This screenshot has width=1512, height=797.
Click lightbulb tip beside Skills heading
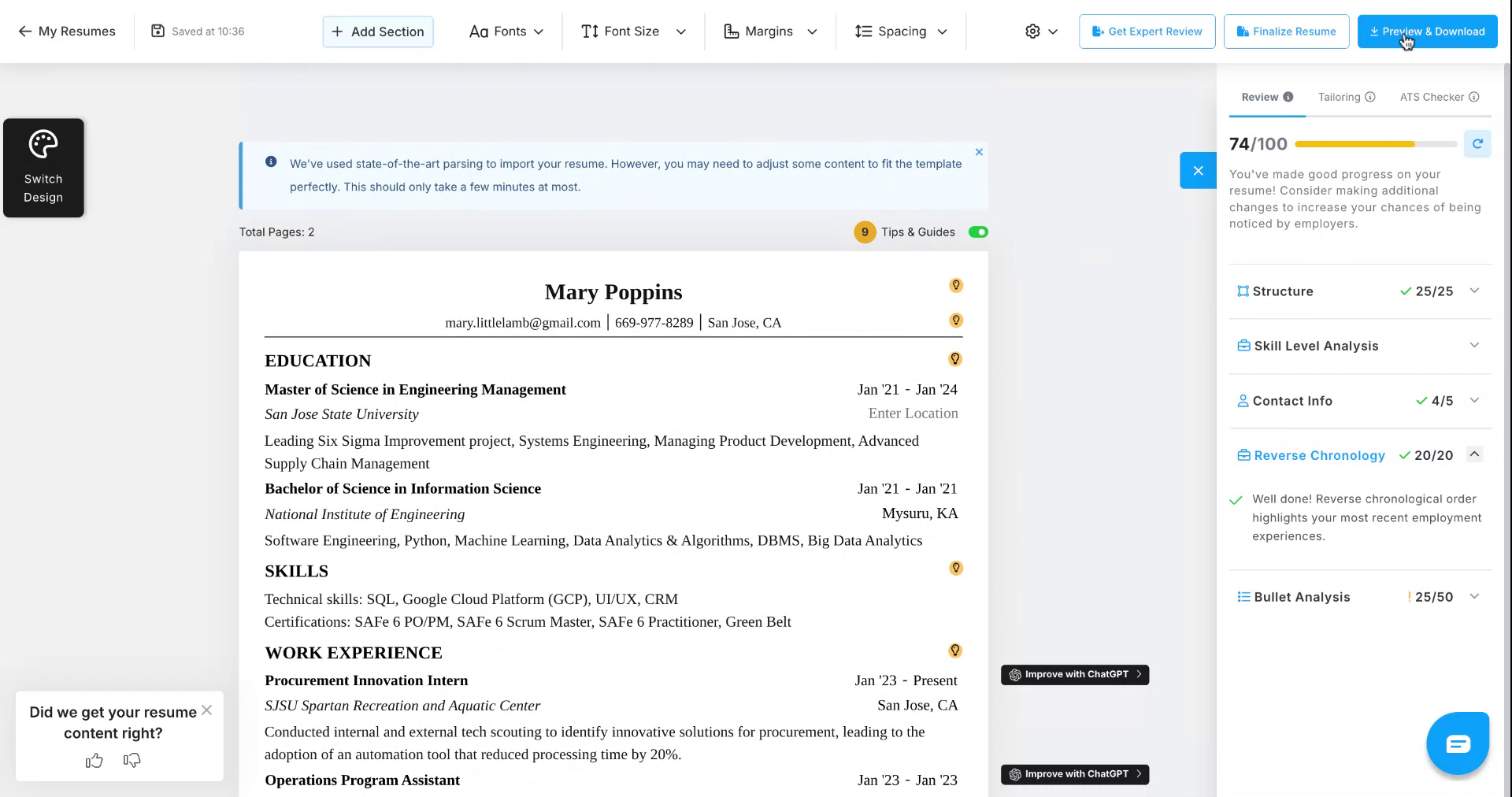955,568
